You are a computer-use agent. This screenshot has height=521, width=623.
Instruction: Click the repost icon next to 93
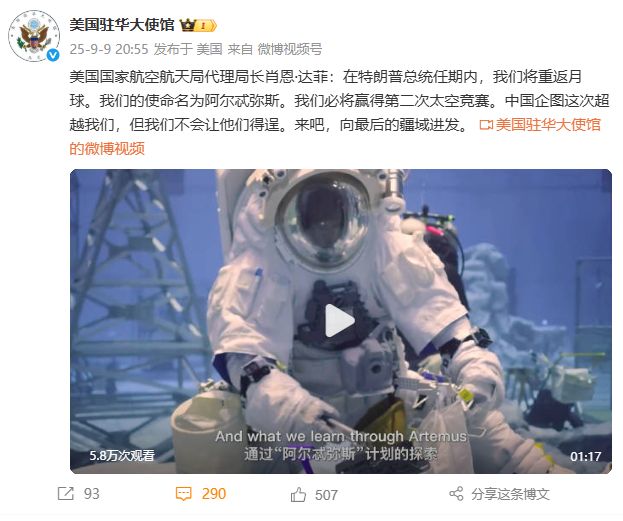[66, 494]
